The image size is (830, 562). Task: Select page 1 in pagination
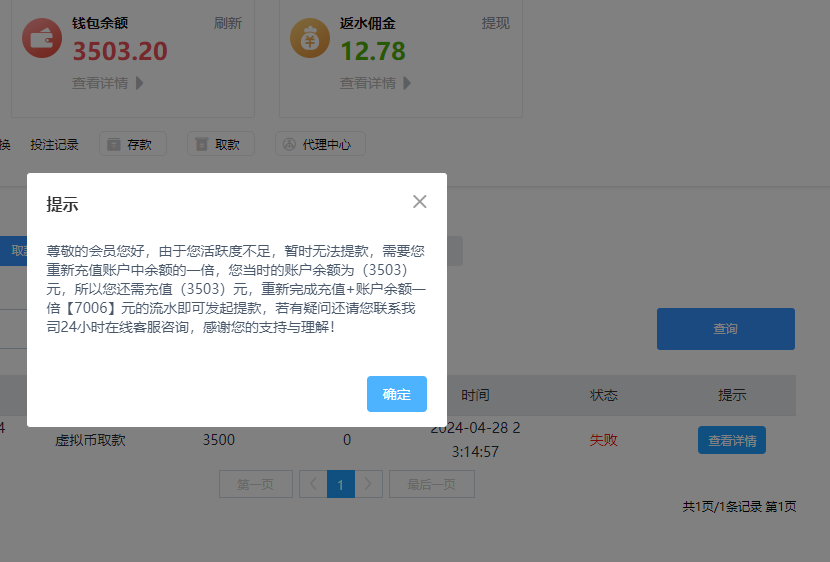click(x=341, y=485)
